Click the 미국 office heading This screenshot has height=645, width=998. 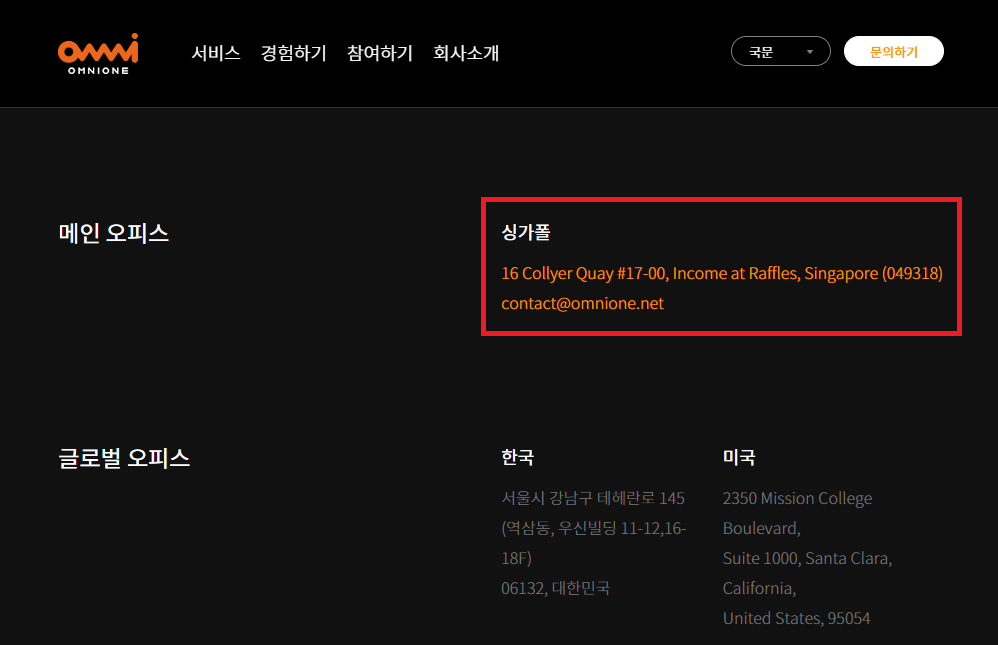(739, 457)
